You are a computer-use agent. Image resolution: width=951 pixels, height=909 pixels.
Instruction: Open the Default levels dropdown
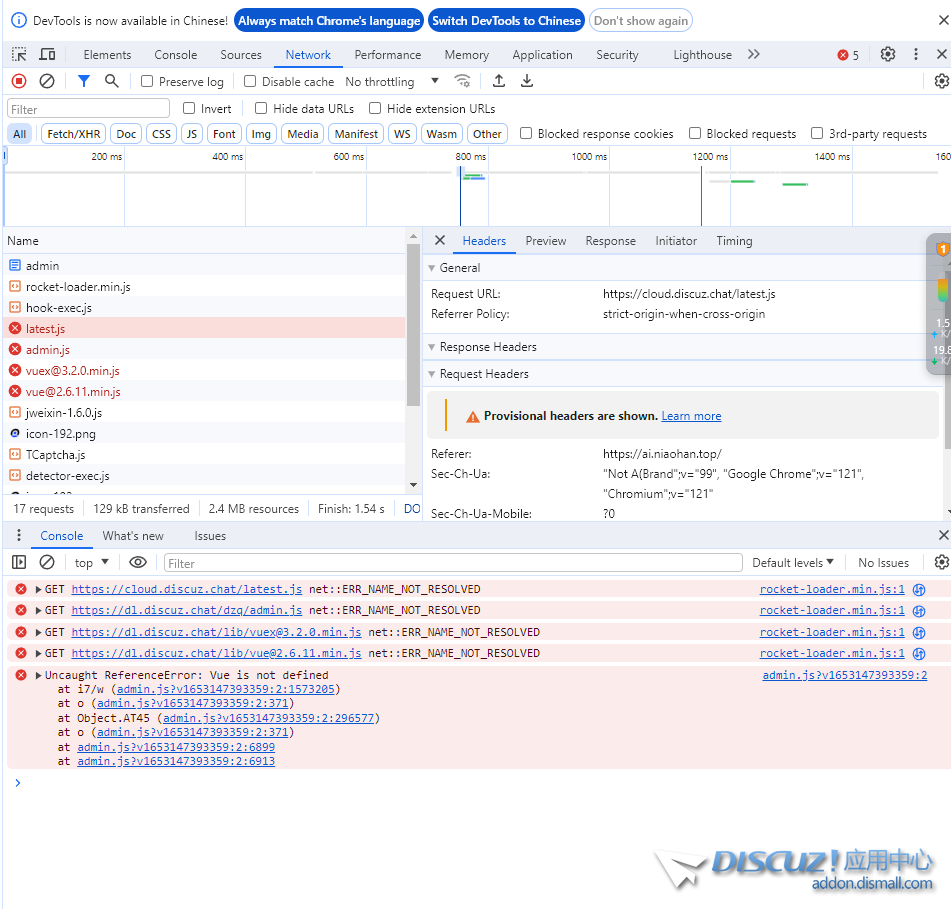tap(793, 563)
